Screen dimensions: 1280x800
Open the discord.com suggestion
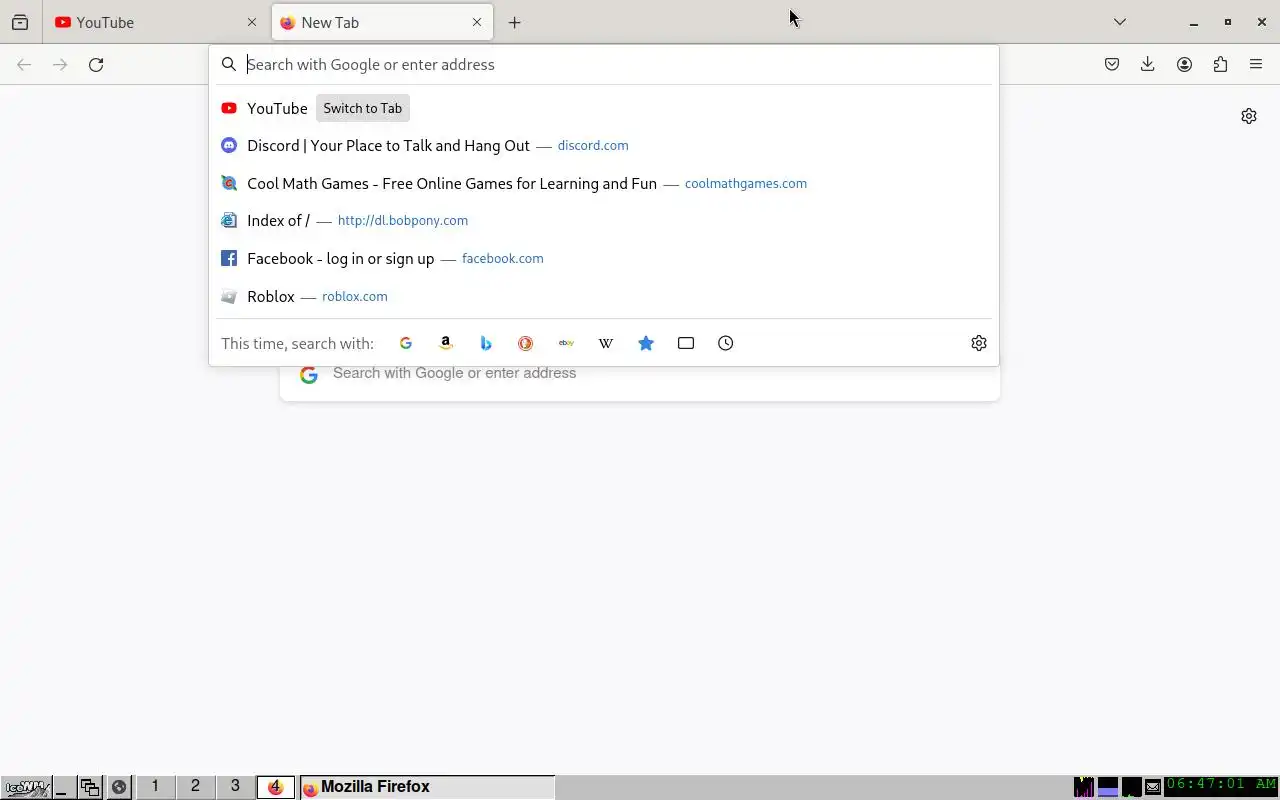tap(604, 145)
